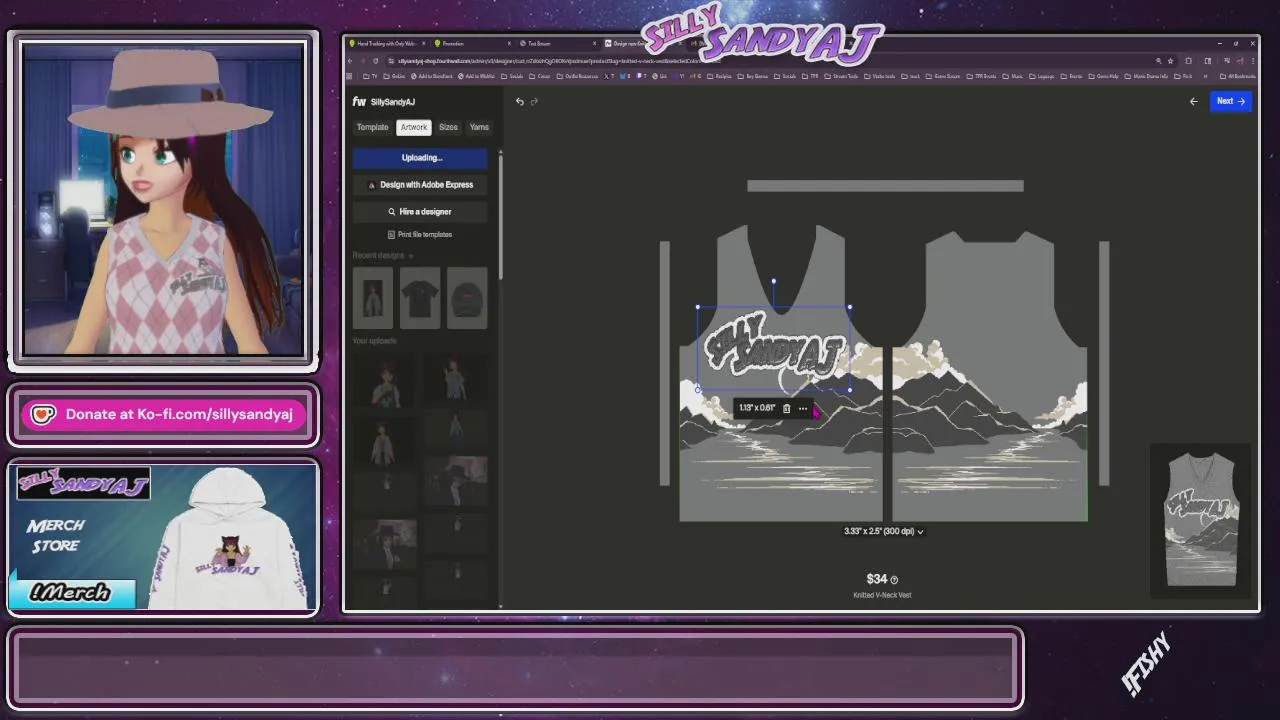This screenshot has width=1280, height=720.
Task: Click the SillySandyAJ shop name
Action: [392, 102]
